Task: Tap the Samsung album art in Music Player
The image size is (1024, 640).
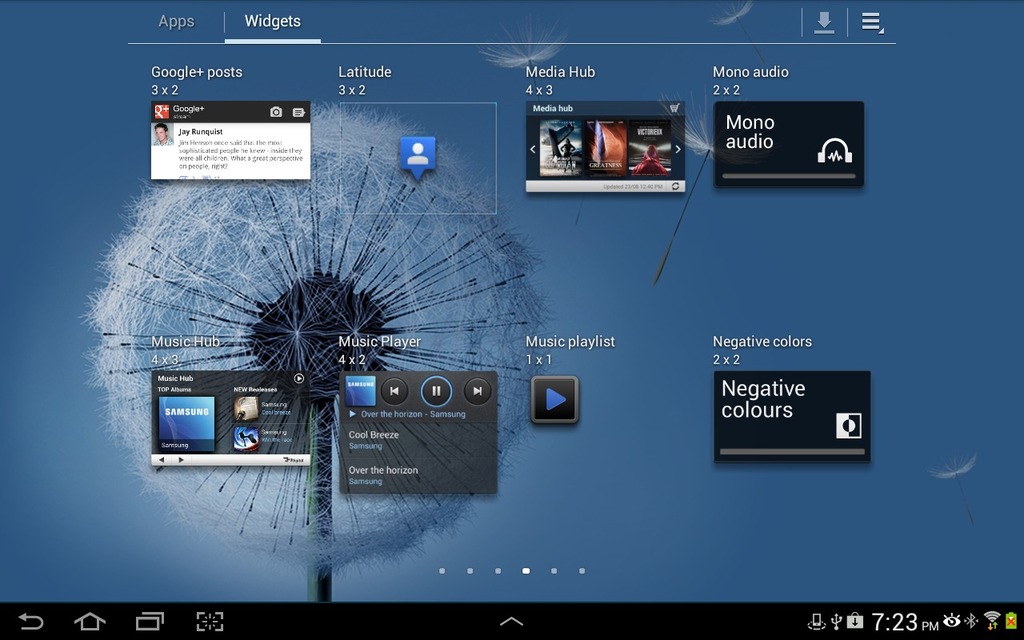Action: click(x=360, y=391)
